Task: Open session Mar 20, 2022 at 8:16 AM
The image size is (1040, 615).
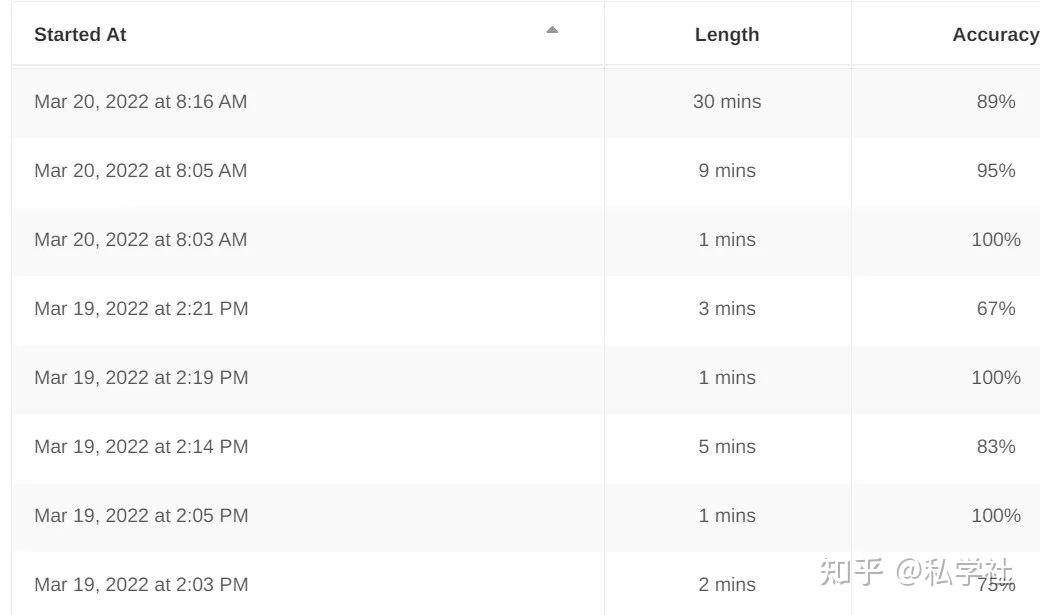Action: [x=140, y=101]
